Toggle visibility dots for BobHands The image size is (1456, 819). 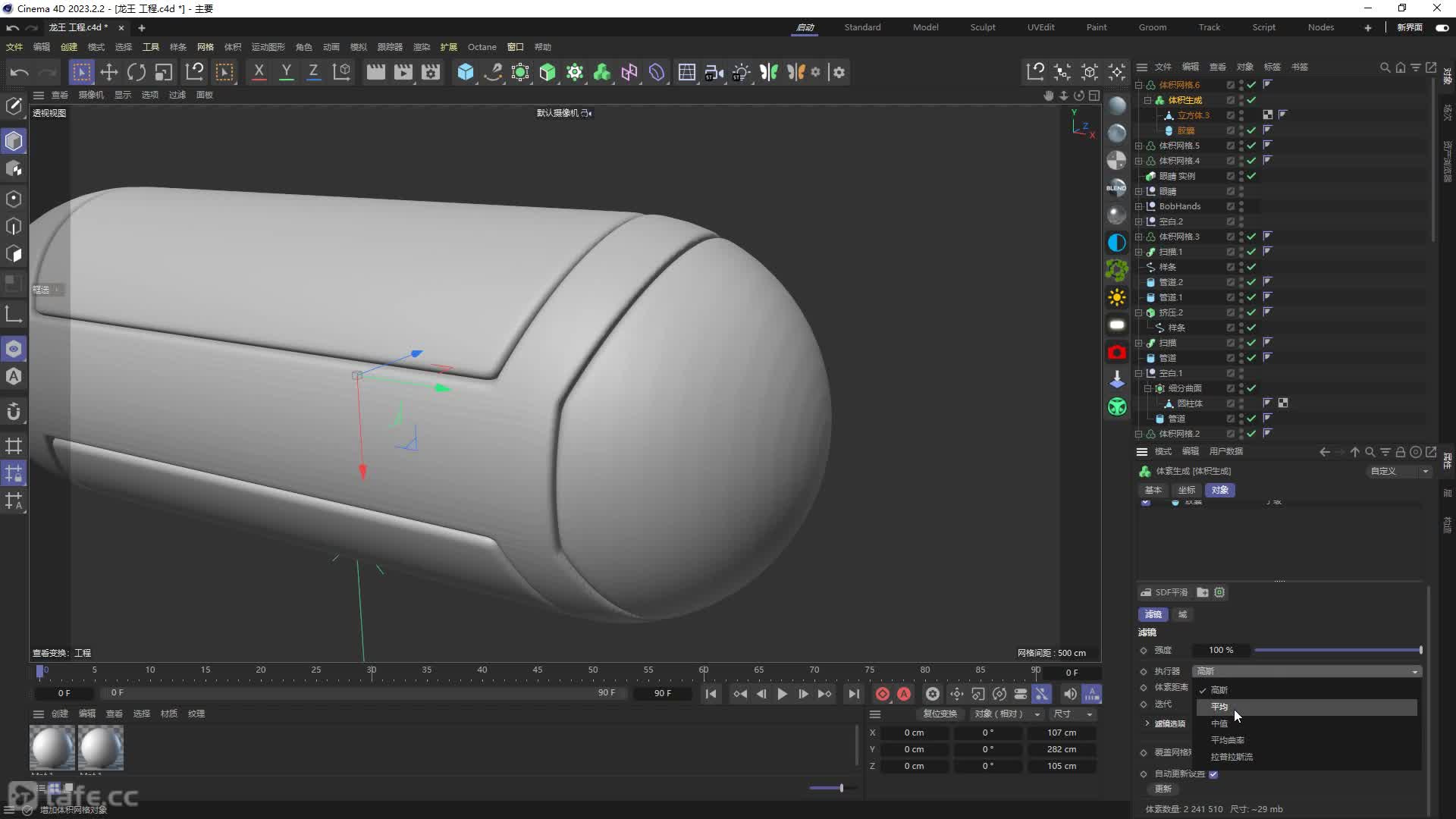(1241, 206)
